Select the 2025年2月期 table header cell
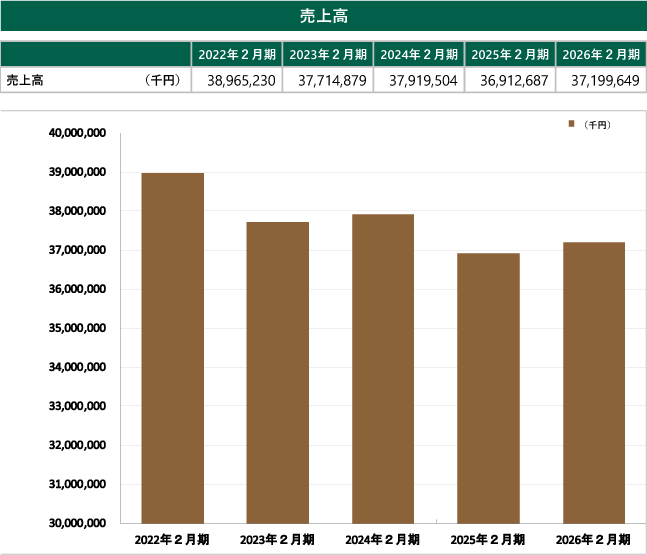The height and width of the screenshot is (555, 647). (x=510, y=54)
